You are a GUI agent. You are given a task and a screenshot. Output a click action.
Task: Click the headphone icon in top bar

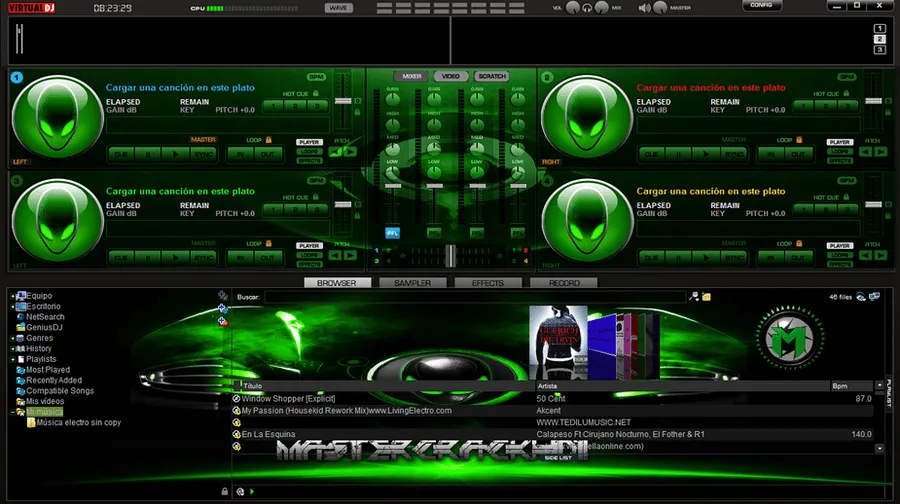tap(587, 8)
